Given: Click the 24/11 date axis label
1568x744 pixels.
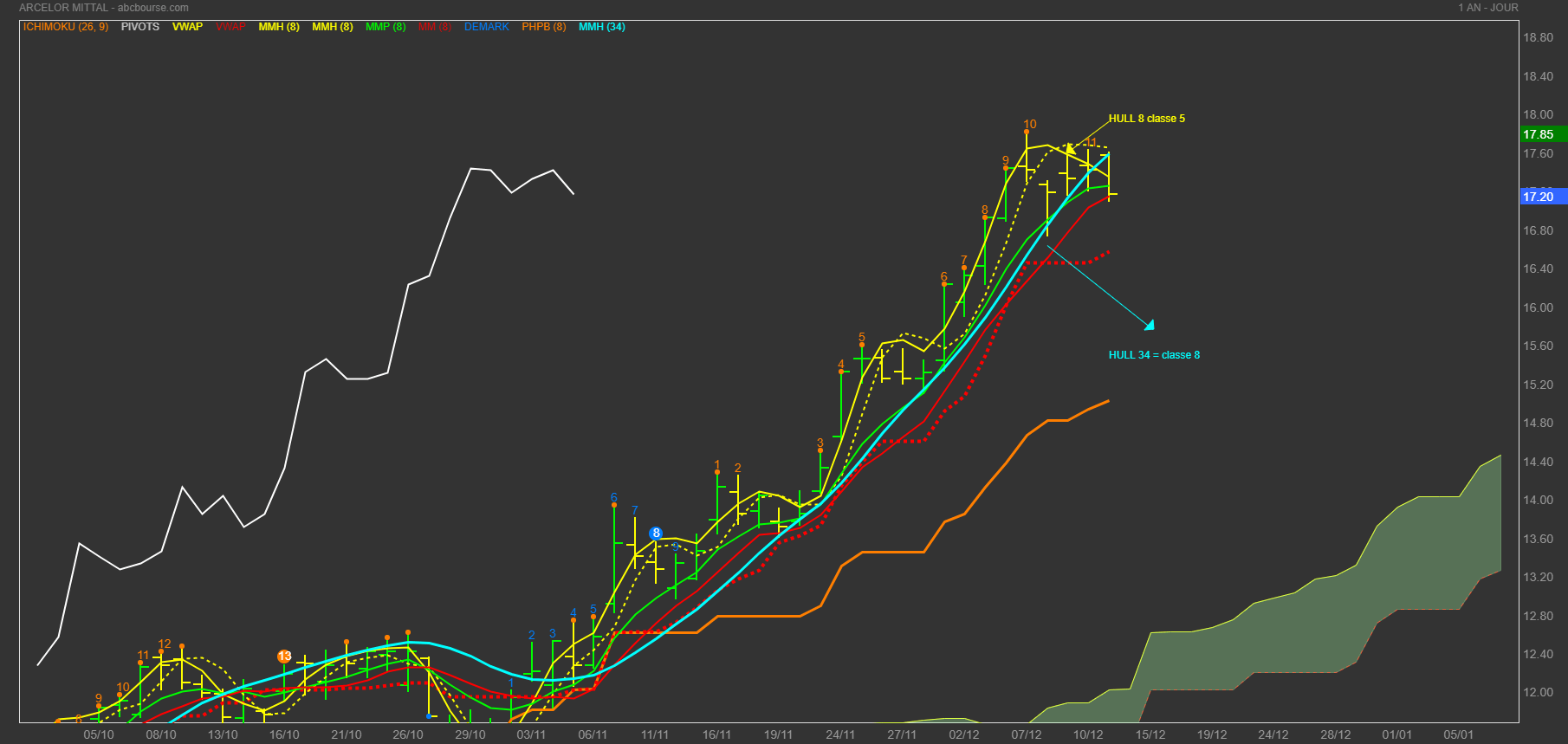Looking at the screenshot, I should tap(840, 734).
